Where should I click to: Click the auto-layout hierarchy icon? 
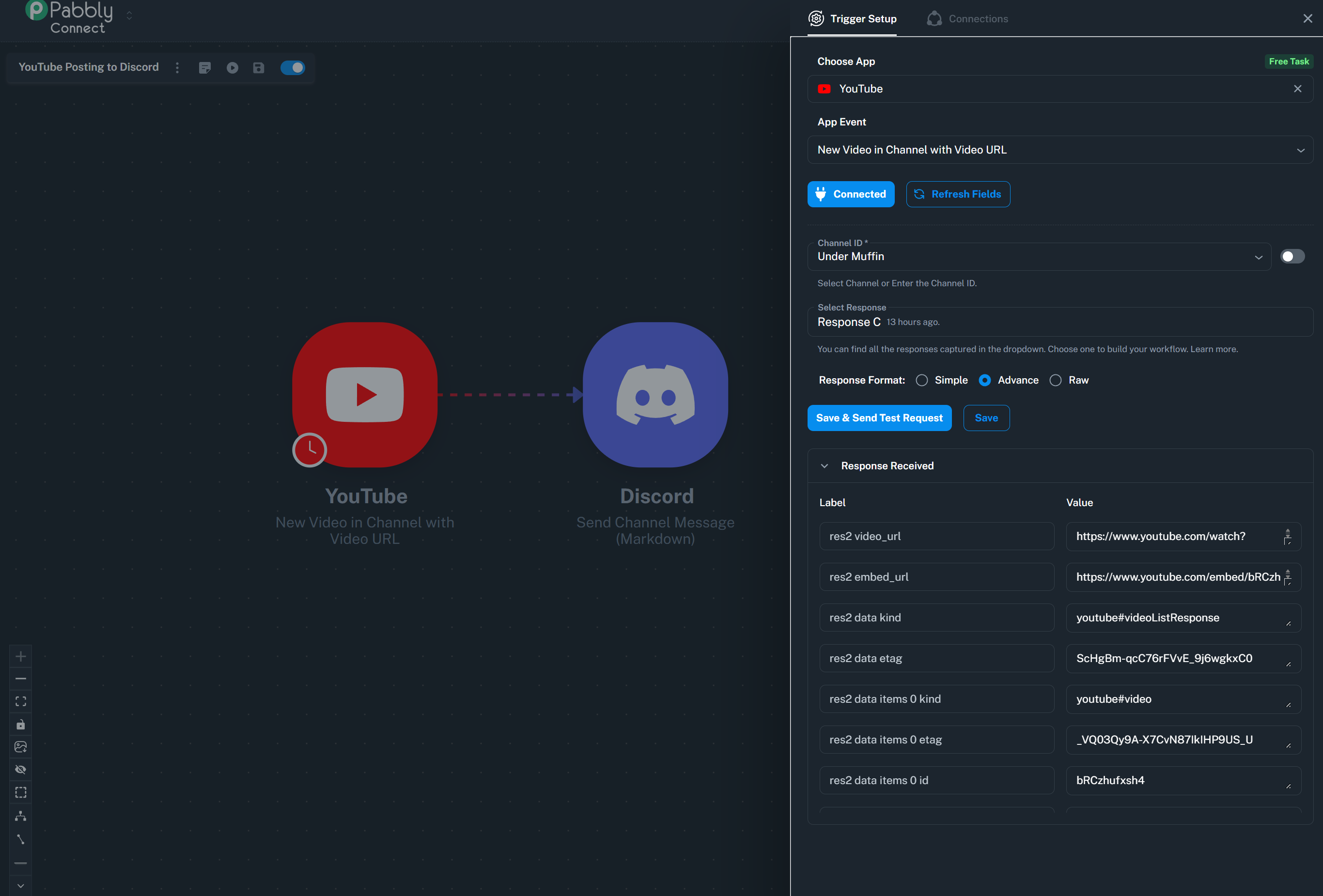point(20,816)
